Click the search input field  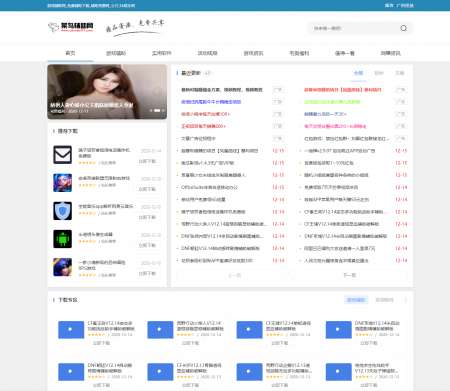click(x=354, y=28)
